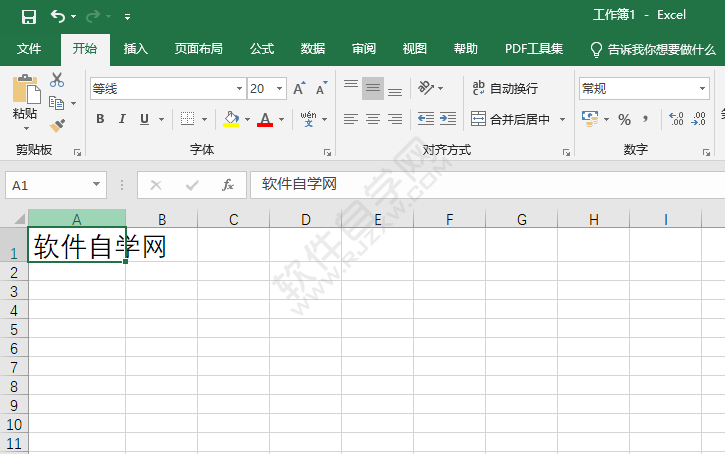Increase font size with large A icon
The image size is (725, 454).
click(299, 88)
